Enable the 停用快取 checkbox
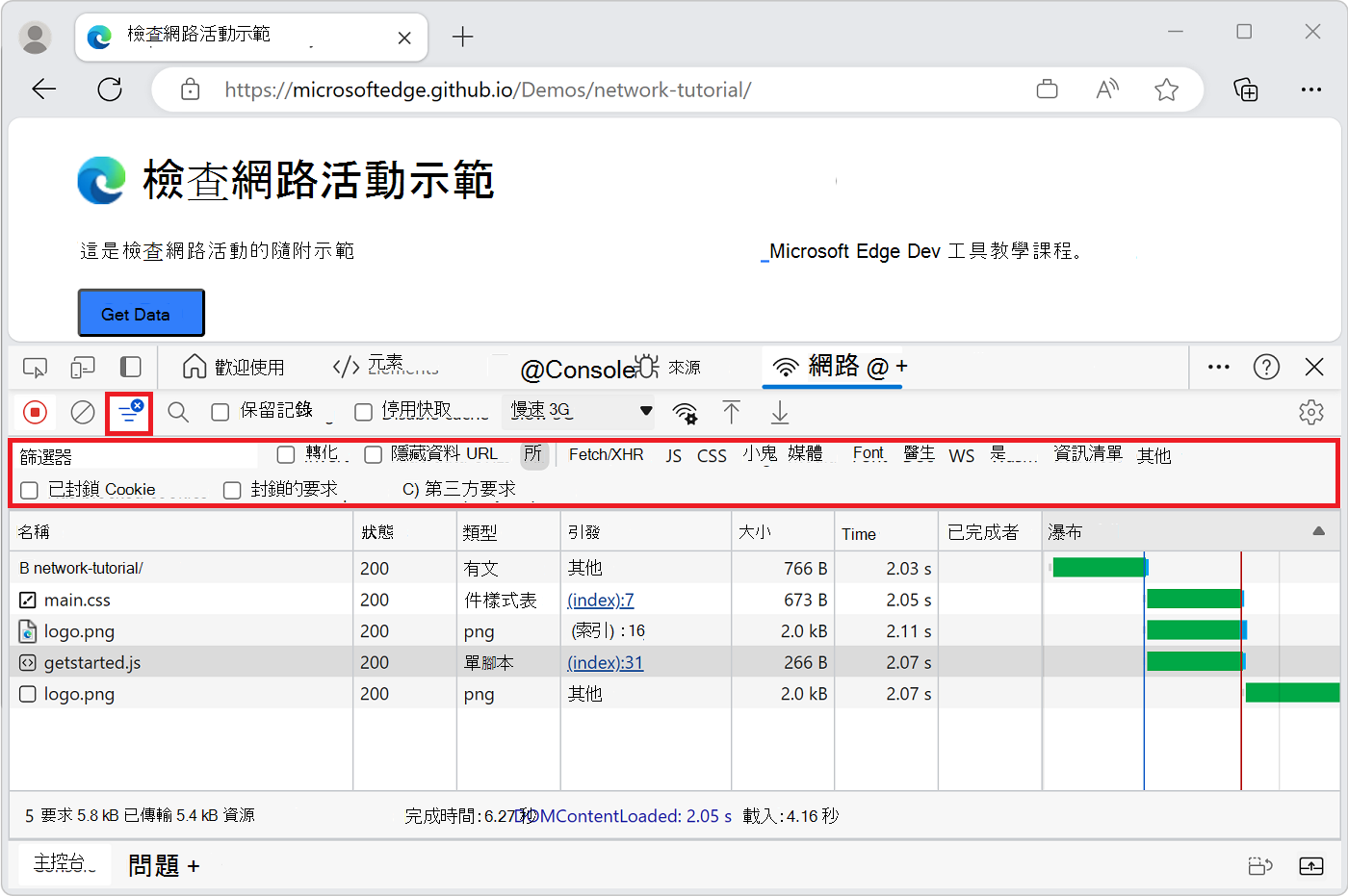The image size is (1348, 896). pos(363,411)
